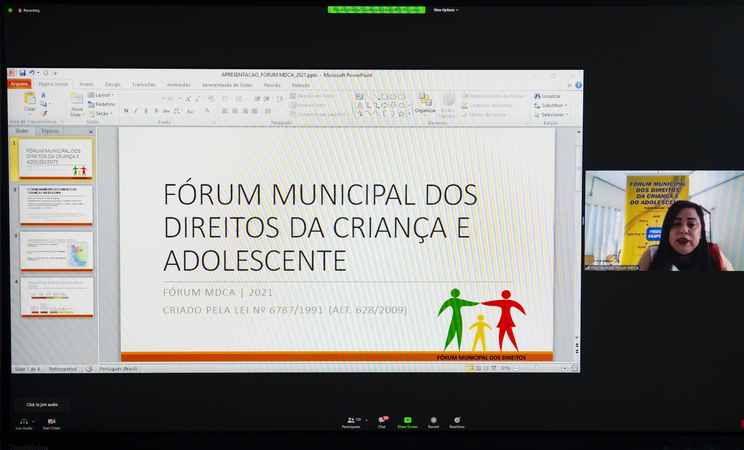Toggle underline formatting in the Fonte group
The width and height of the screenshot is (744, 450).
pos(146,111)
